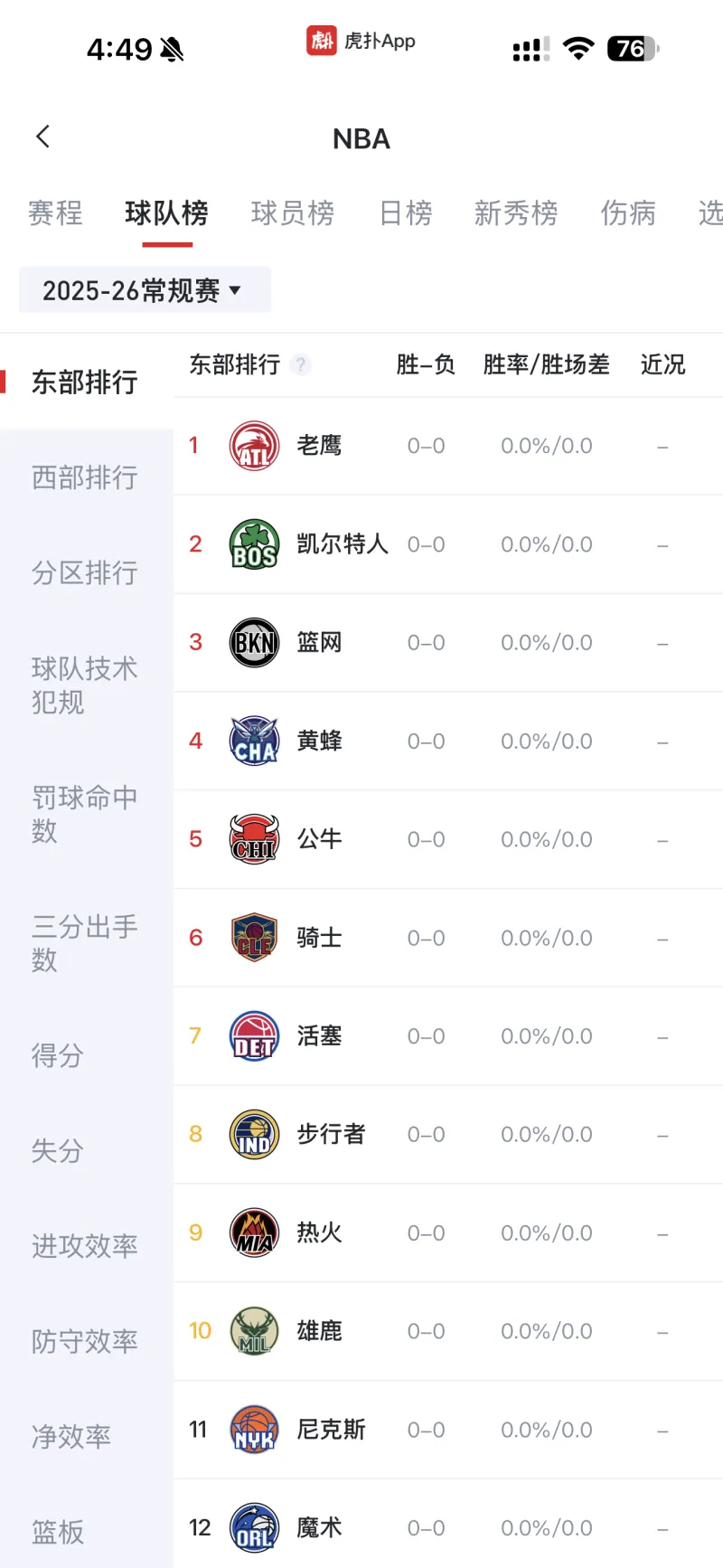The image size is (723, 1568).
Task: Tap the Hornets CHA team logo
Action: (x=254, y=741)
